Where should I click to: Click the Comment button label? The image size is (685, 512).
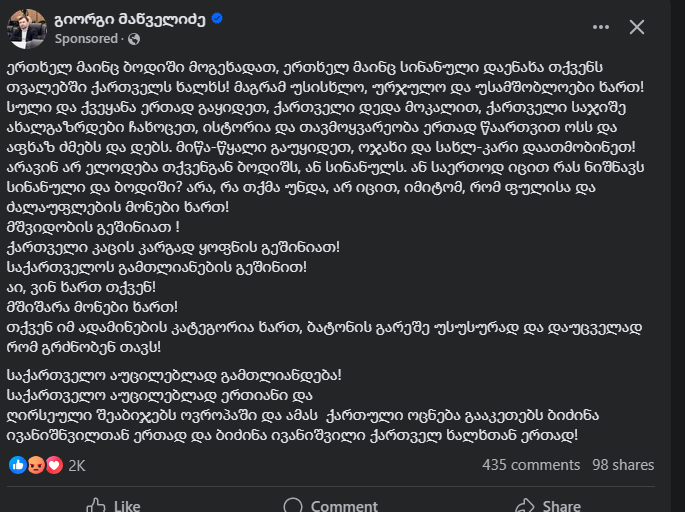[344, 506]
